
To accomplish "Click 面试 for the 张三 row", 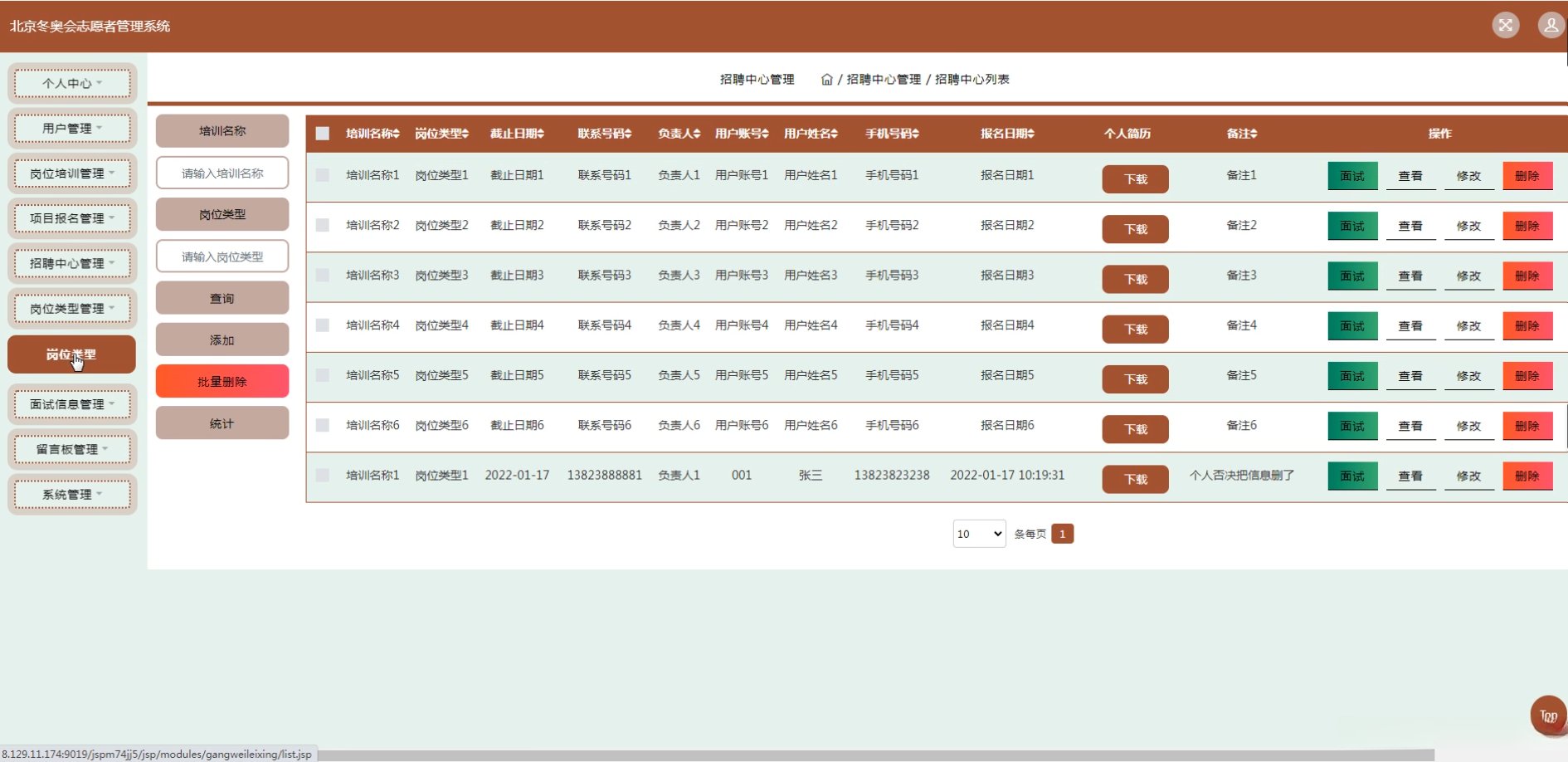I will pyautogui.click(x=1352, y=476).
